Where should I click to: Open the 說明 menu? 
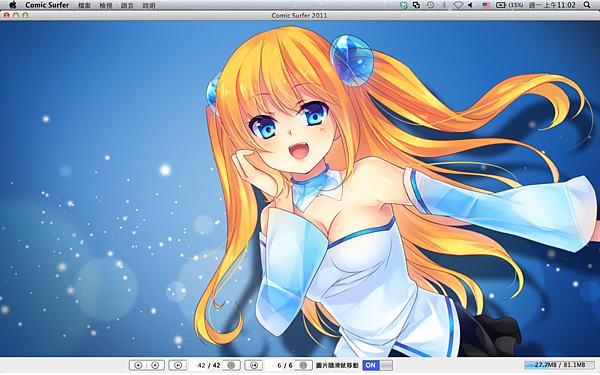pos(149,5)
